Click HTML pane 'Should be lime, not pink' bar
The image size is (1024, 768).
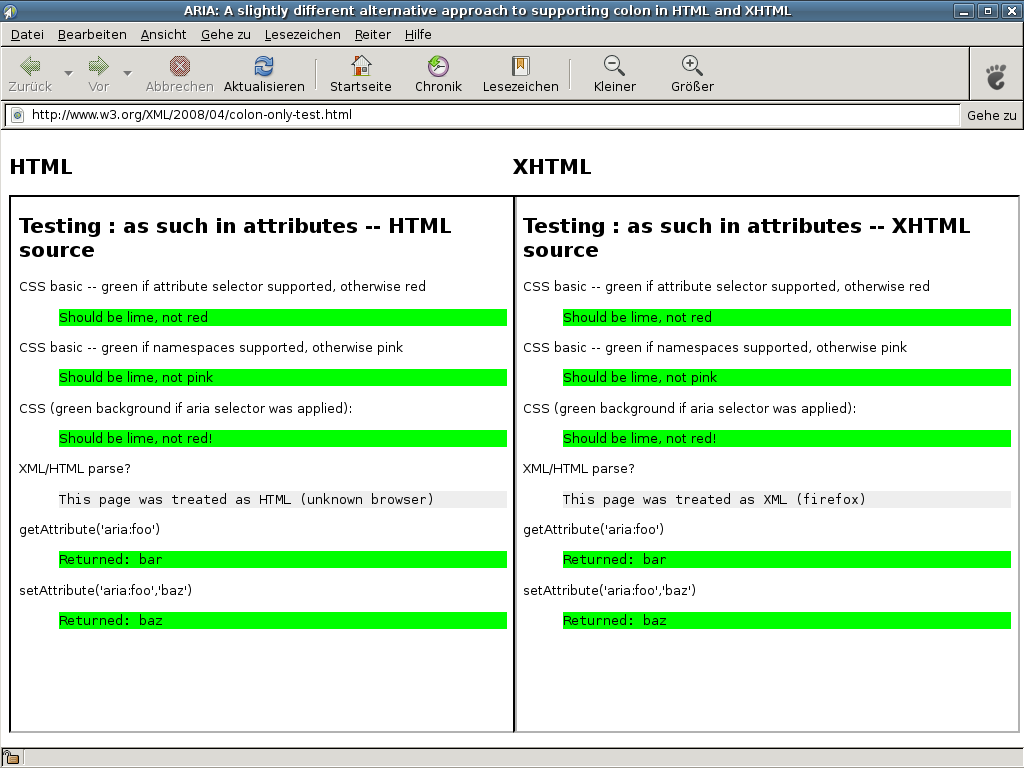(x=283, y=377)
